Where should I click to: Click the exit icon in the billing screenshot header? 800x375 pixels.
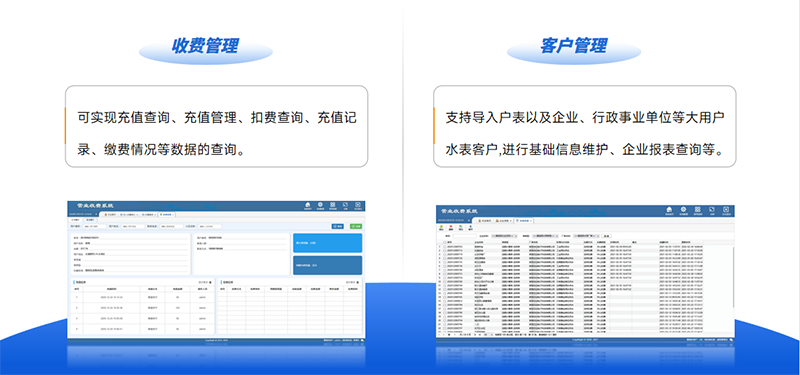(358, 205)
